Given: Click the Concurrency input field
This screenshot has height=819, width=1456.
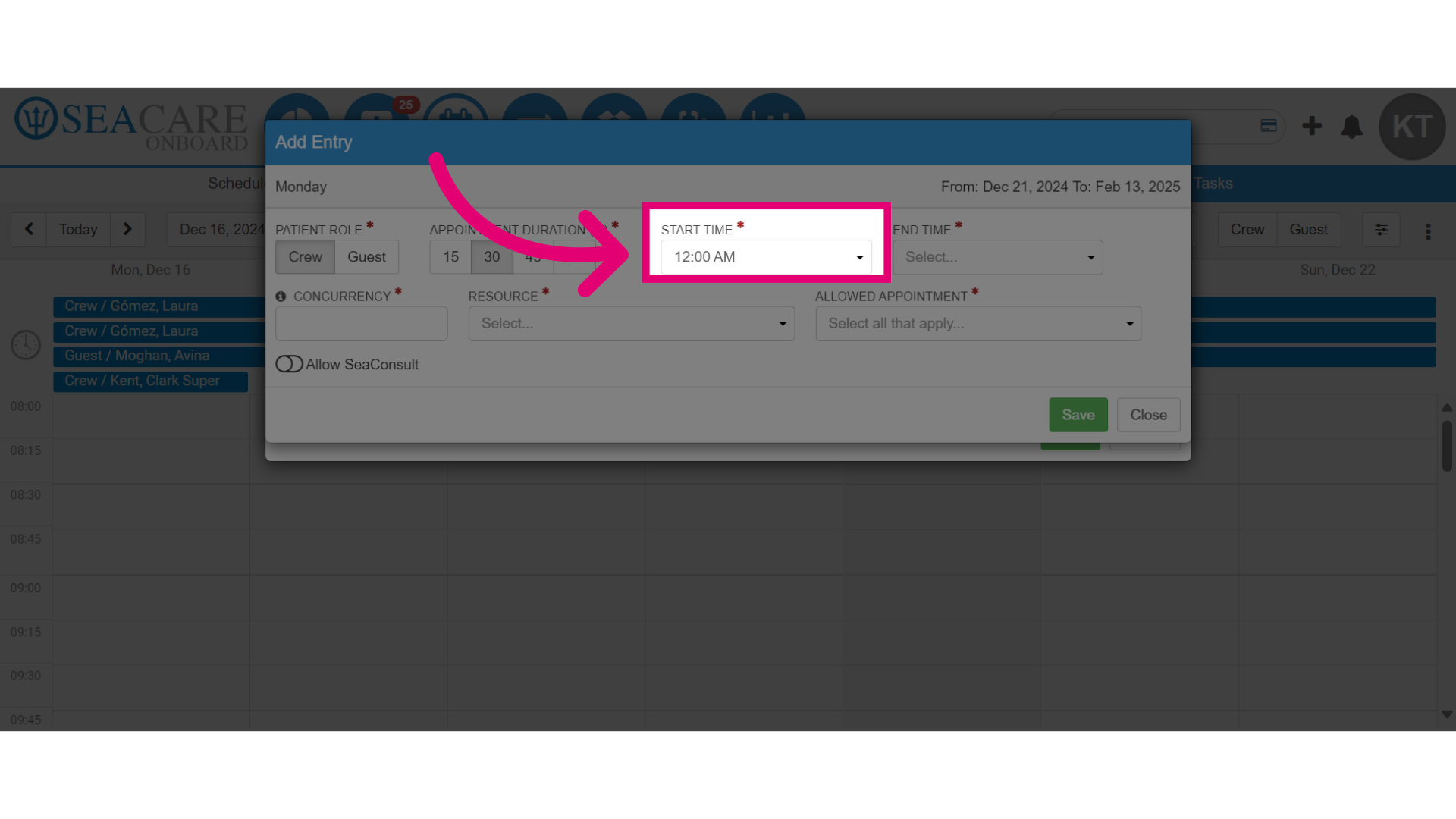Looking at the screenshot, I should pos(361,324).
